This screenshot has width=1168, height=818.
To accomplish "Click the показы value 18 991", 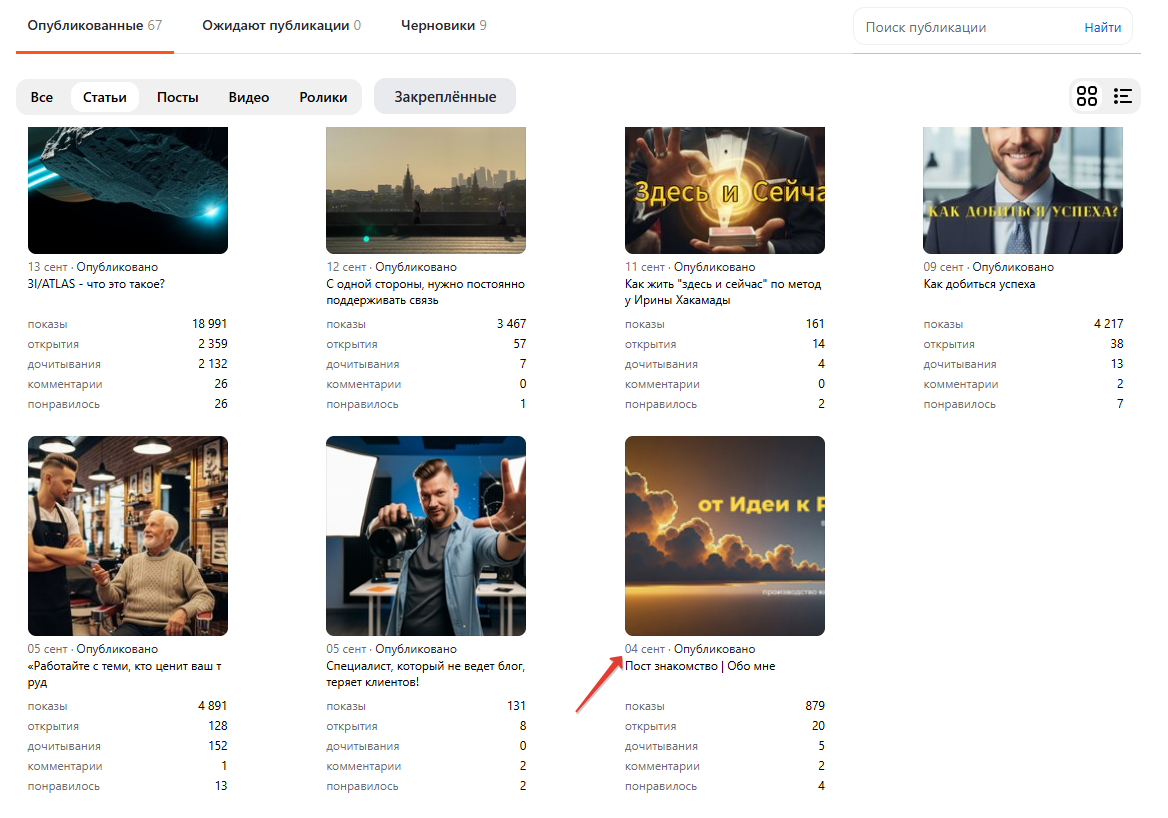I will (x=209, y=324).
